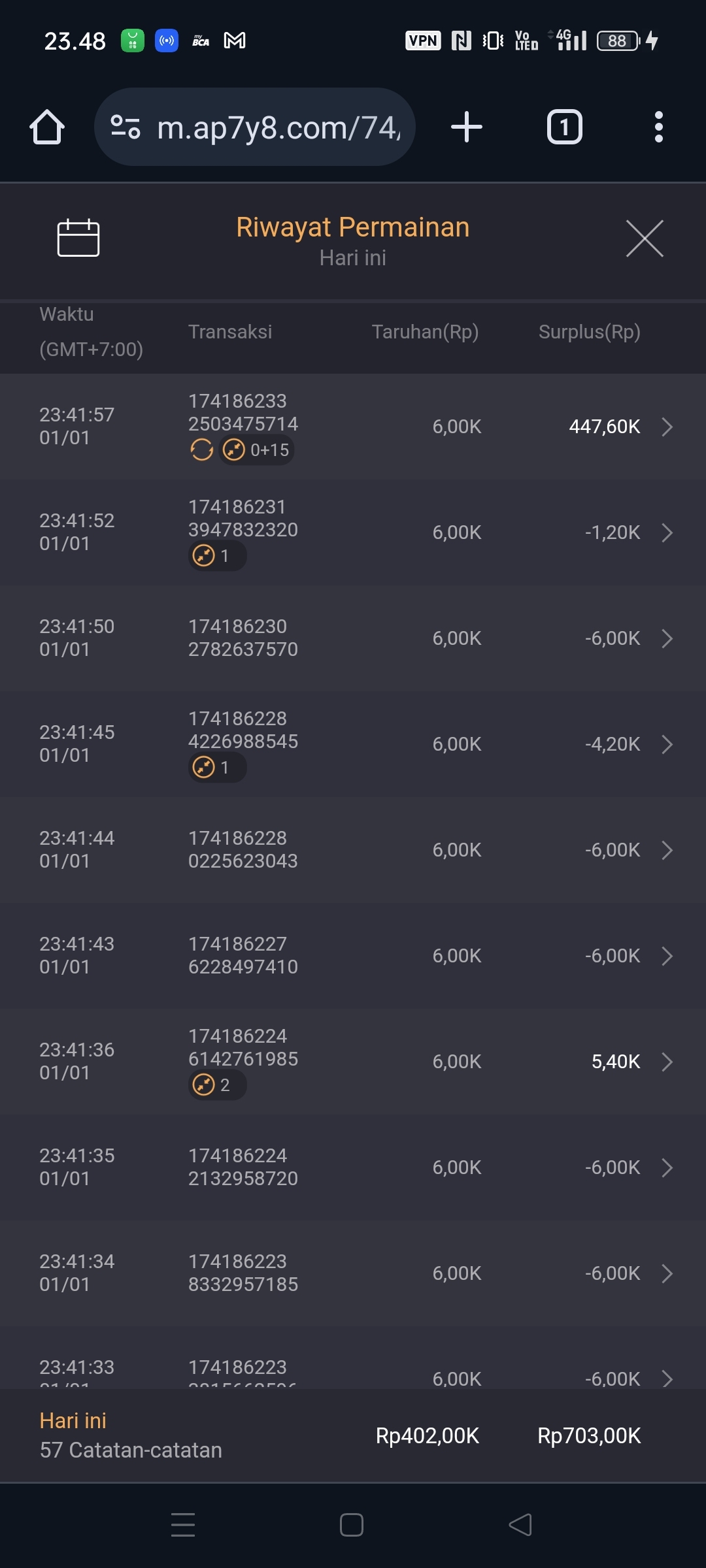Expand details for the -1,20K surplus entry

[x=667, y=532]
